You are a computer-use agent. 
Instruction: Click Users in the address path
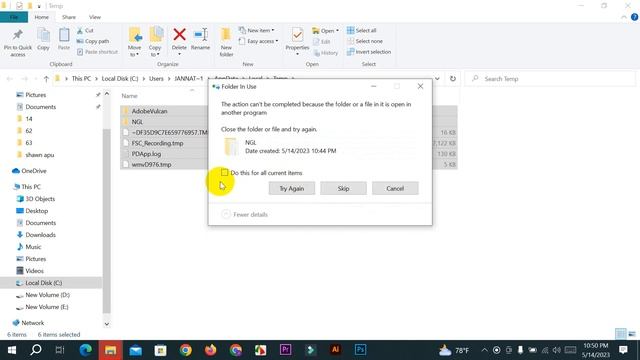[x=156, y=79]
